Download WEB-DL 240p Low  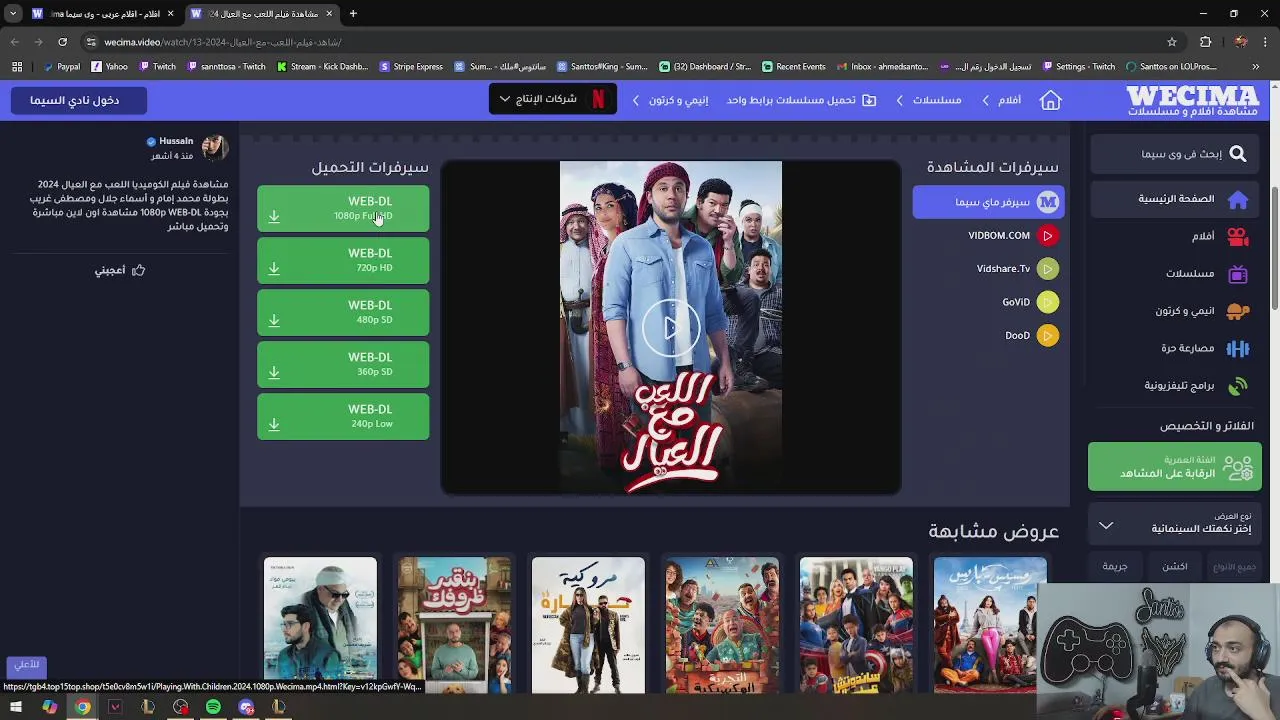tap(343, 416)
